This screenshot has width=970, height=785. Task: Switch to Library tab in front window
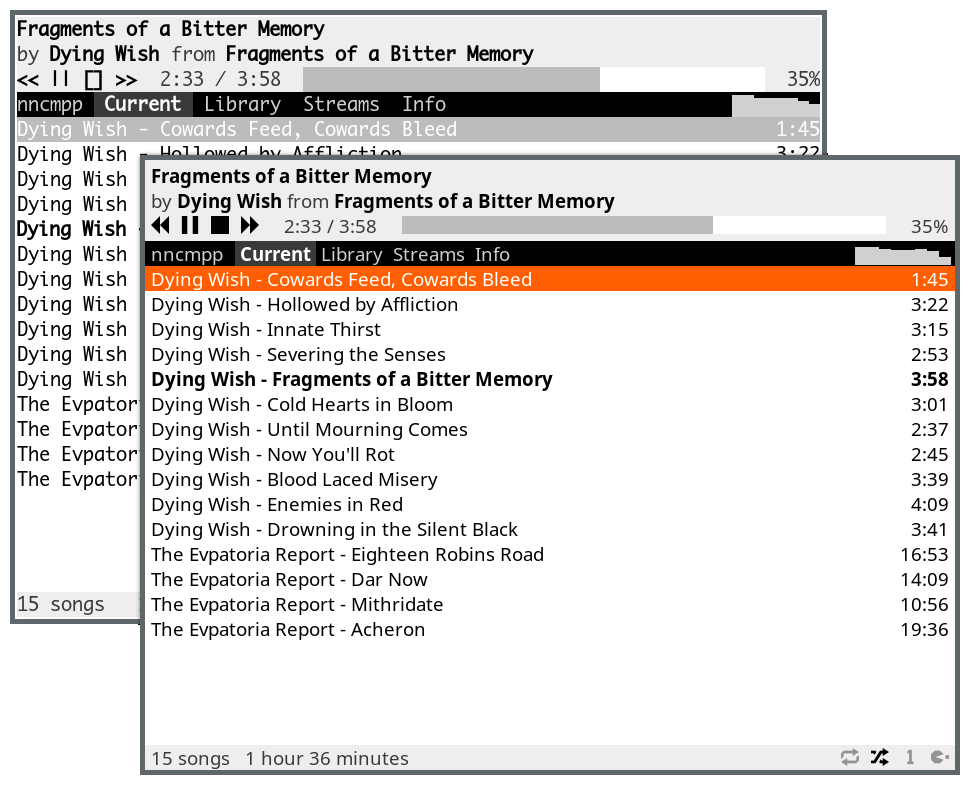[x=351, y=254]
